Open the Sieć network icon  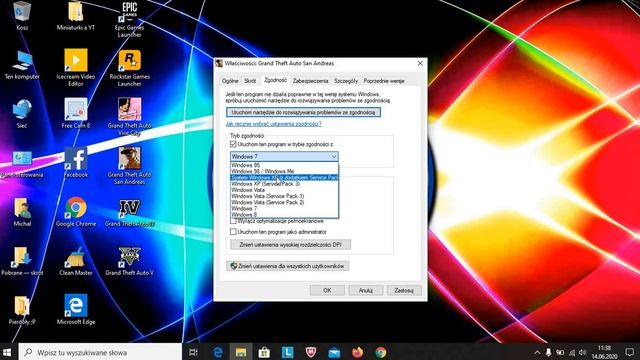[x=22, y=114]
